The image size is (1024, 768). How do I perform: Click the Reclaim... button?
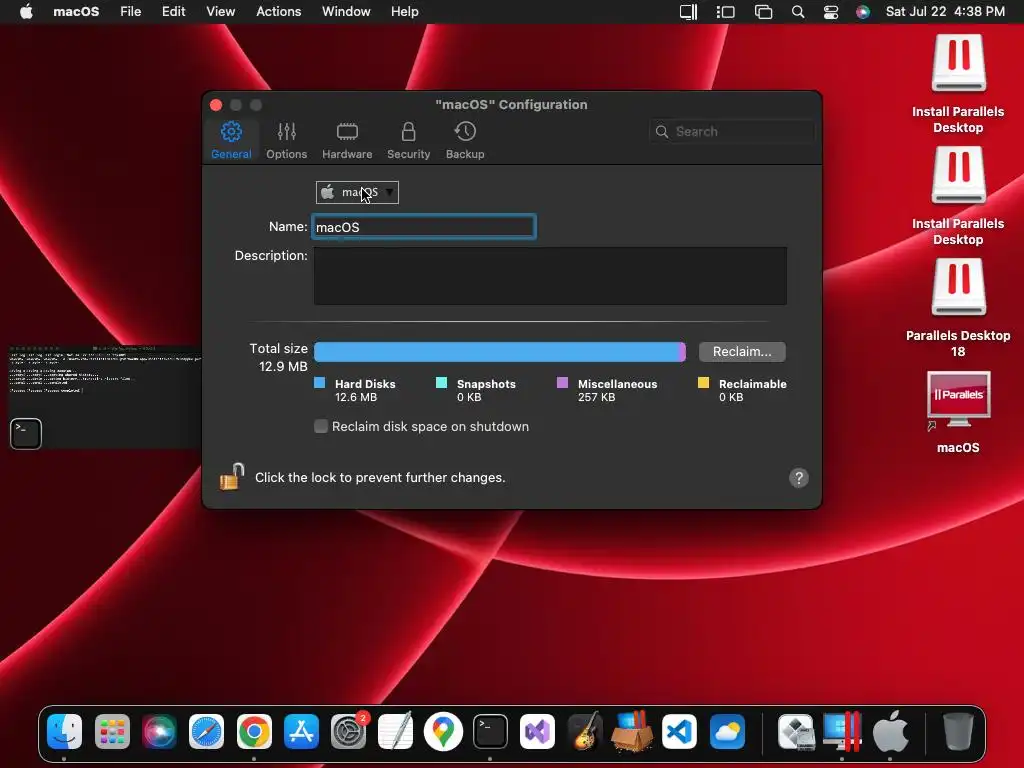742,351
